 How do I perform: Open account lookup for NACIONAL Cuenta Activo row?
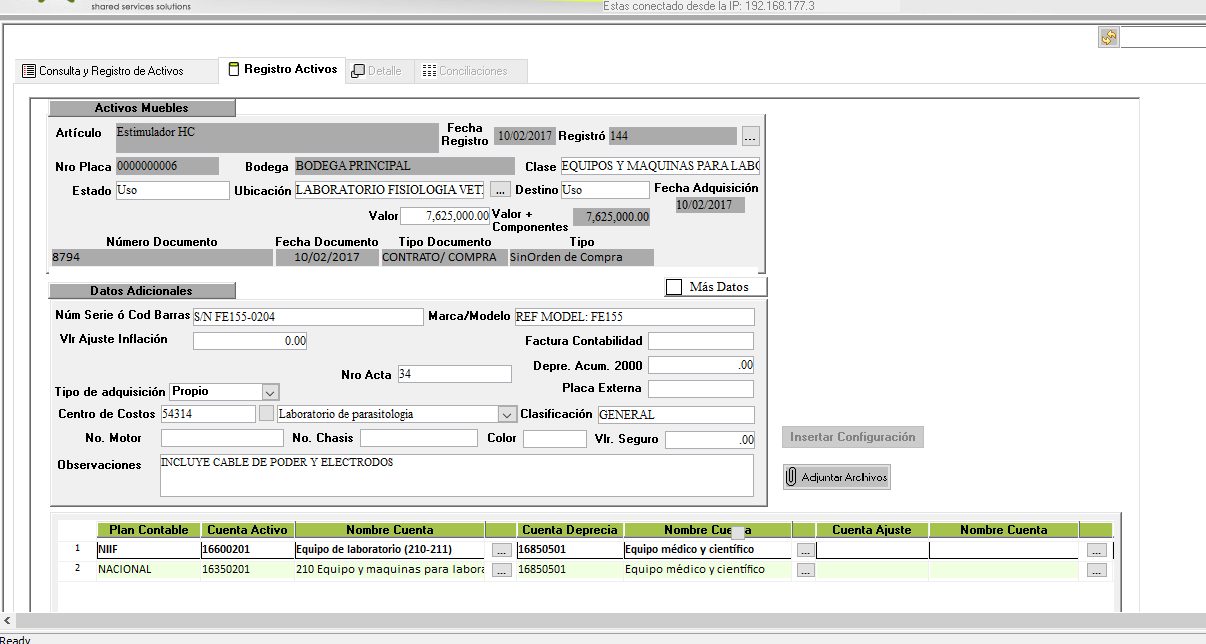tap(502, 570)
